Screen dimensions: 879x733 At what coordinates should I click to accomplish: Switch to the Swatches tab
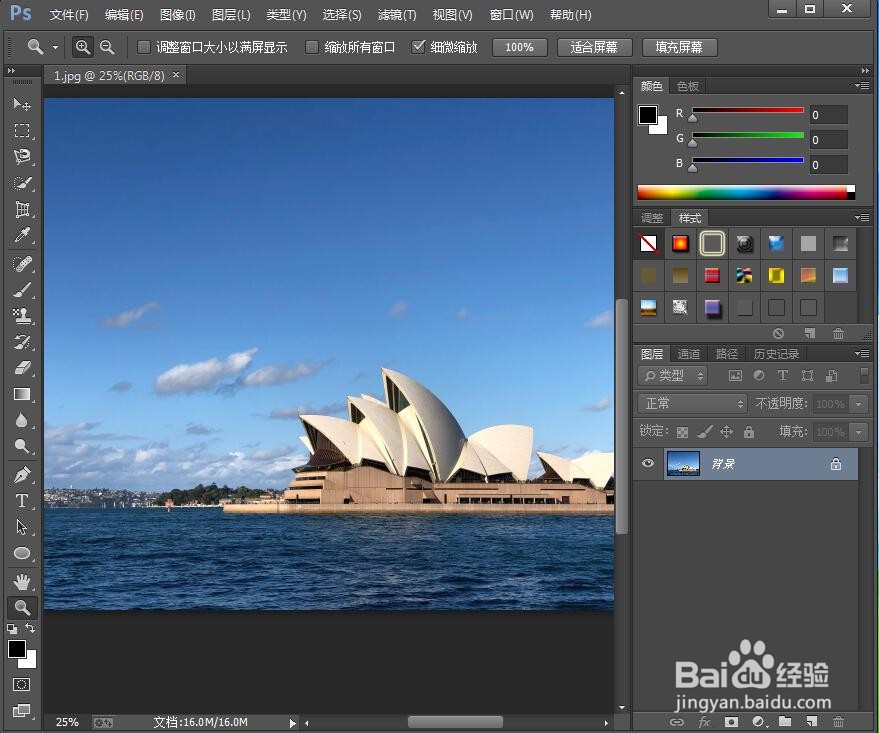click(x=688, y=86)
